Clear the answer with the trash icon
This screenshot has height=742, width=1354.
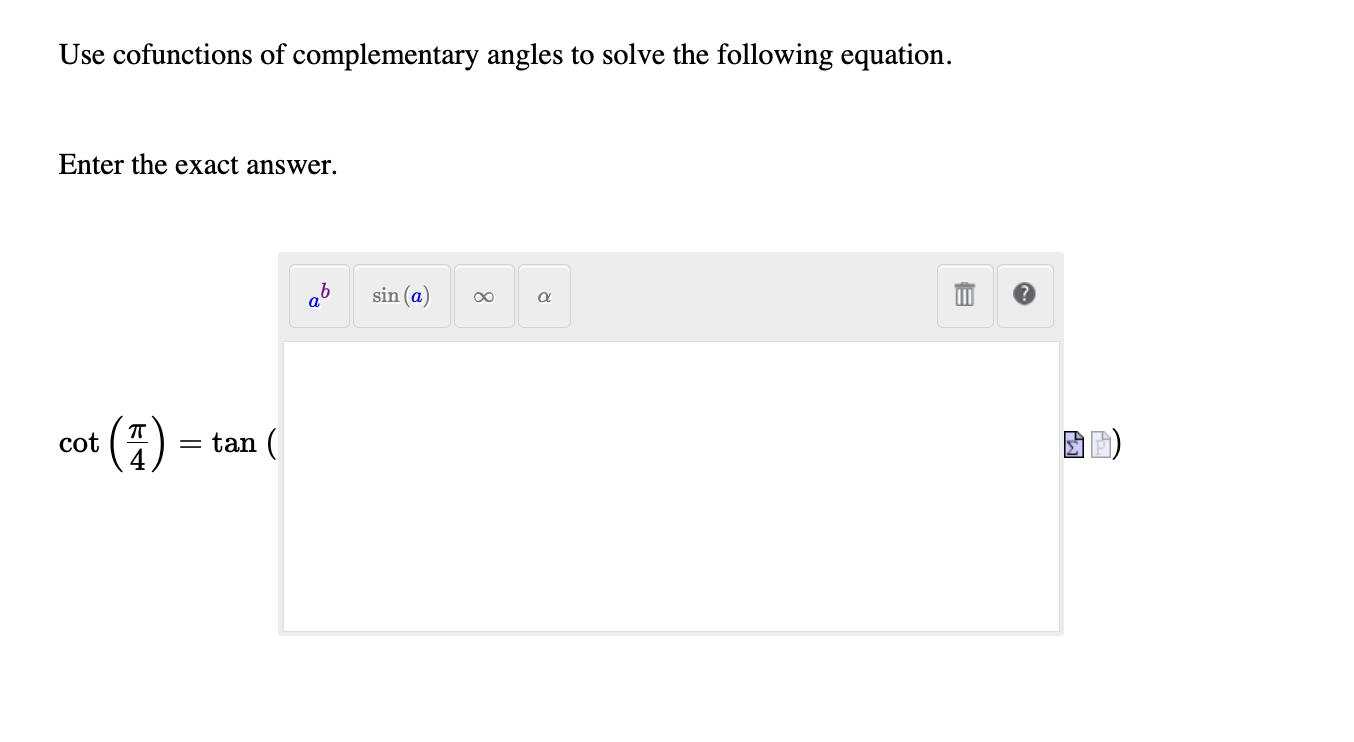tap(964, 295)
